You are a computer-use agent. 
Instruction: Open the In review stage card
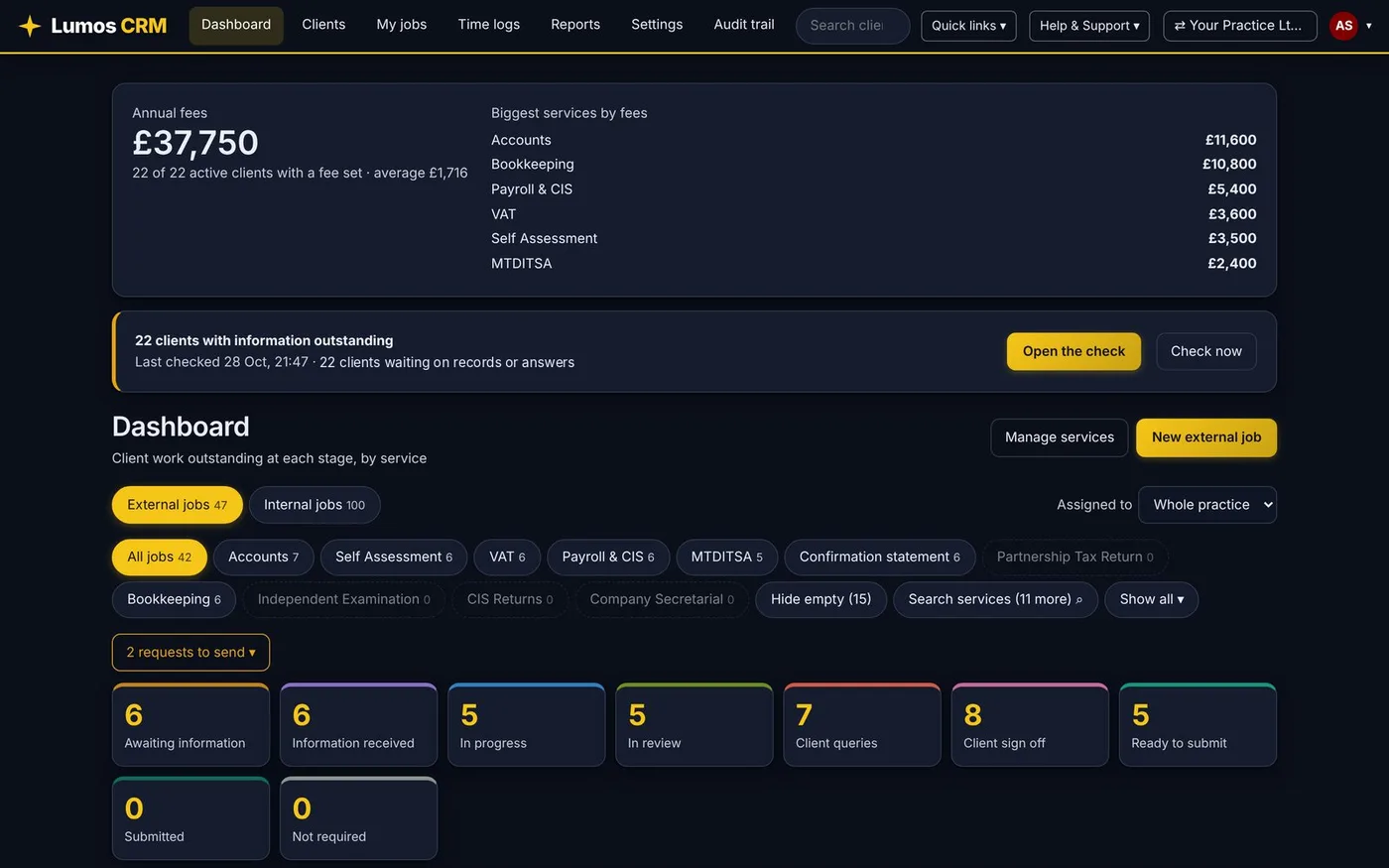point(694,725)
